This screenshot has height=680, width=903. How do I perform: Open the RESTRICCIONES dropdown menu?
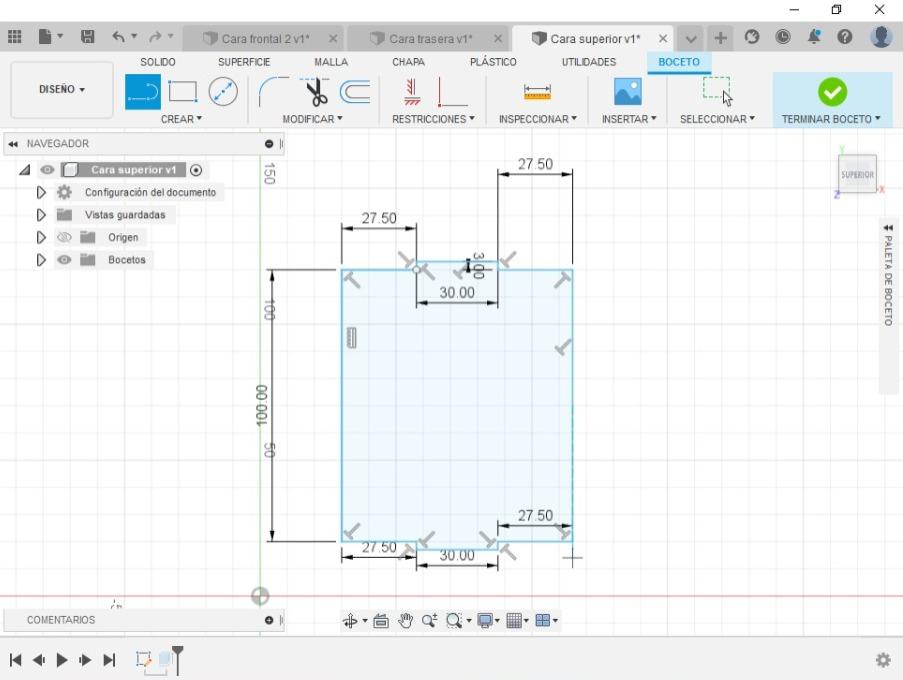click(x=433, y=119)
